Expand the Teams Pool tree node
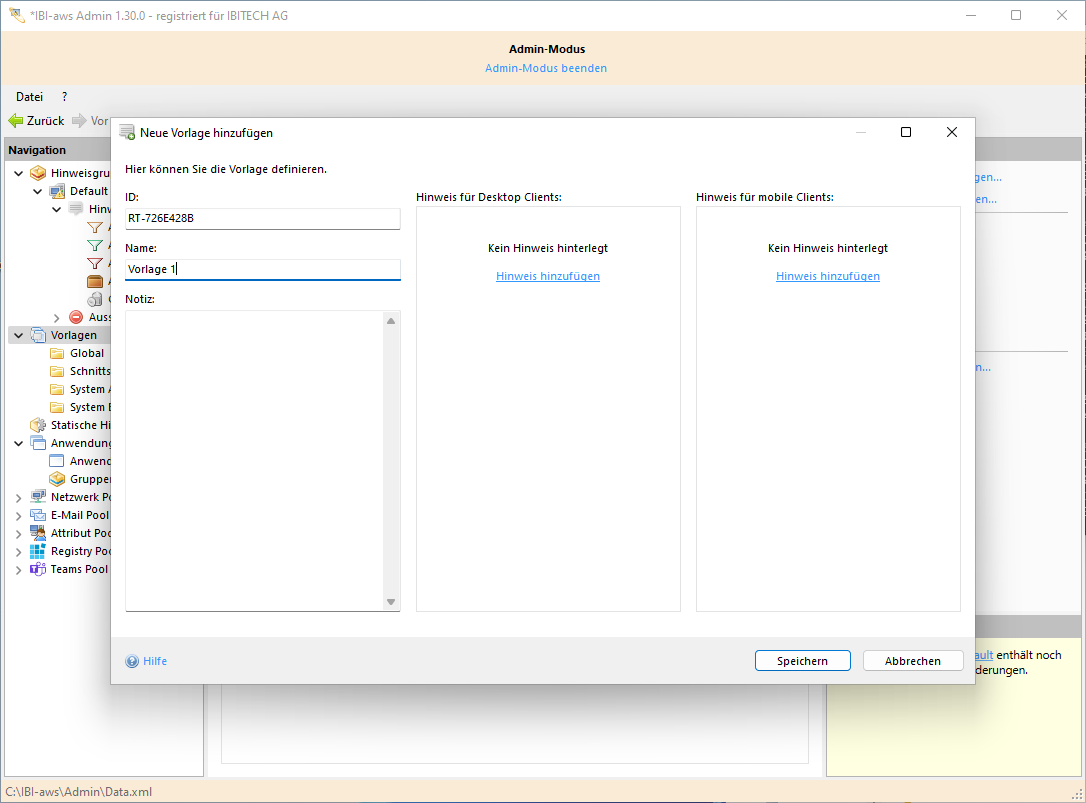 [x=19, y=569]
